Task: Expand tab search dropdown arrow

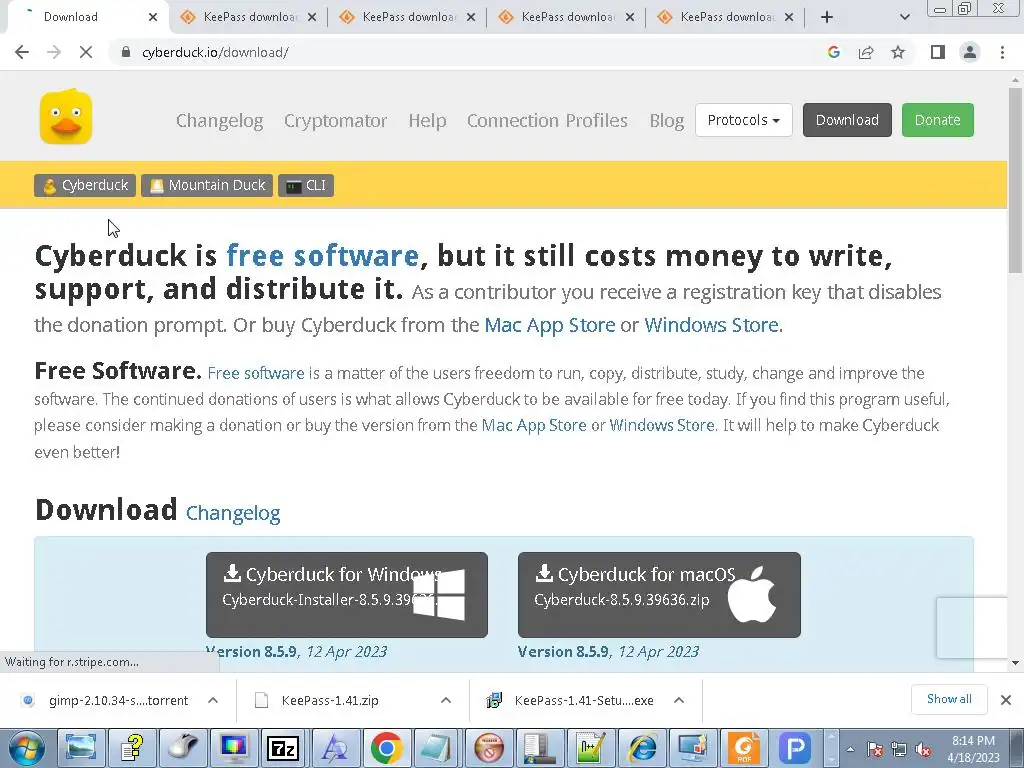Action: click(x=904, y=17)
